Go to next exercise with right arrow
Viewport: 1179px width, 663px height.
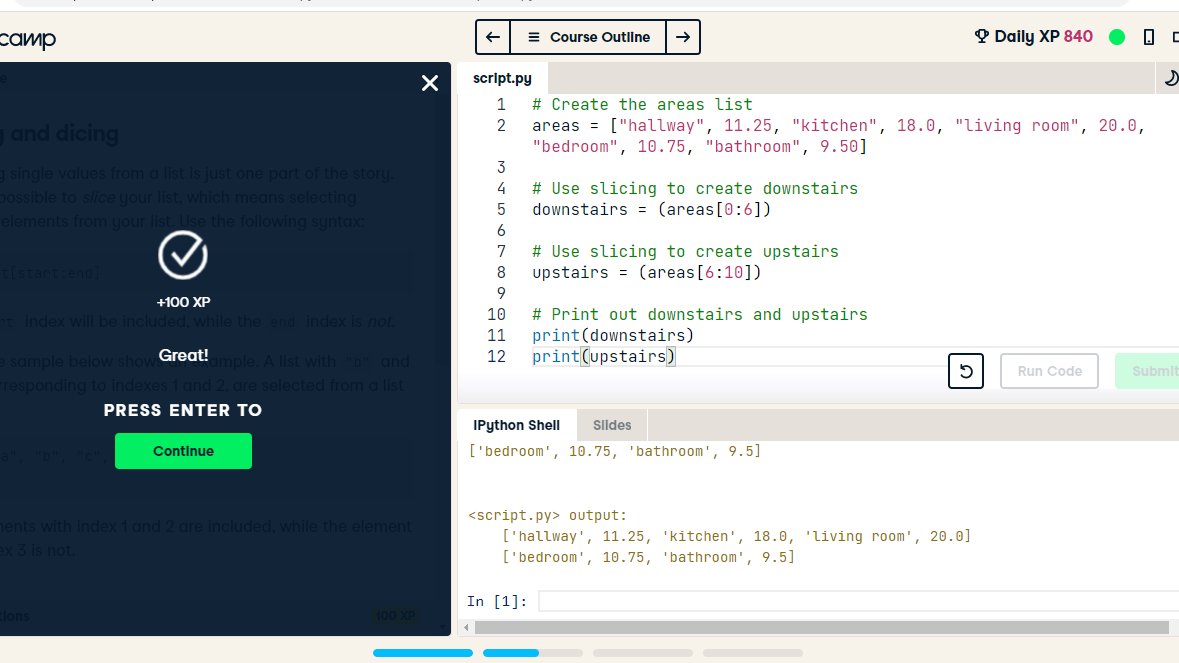tap(683, 37)
